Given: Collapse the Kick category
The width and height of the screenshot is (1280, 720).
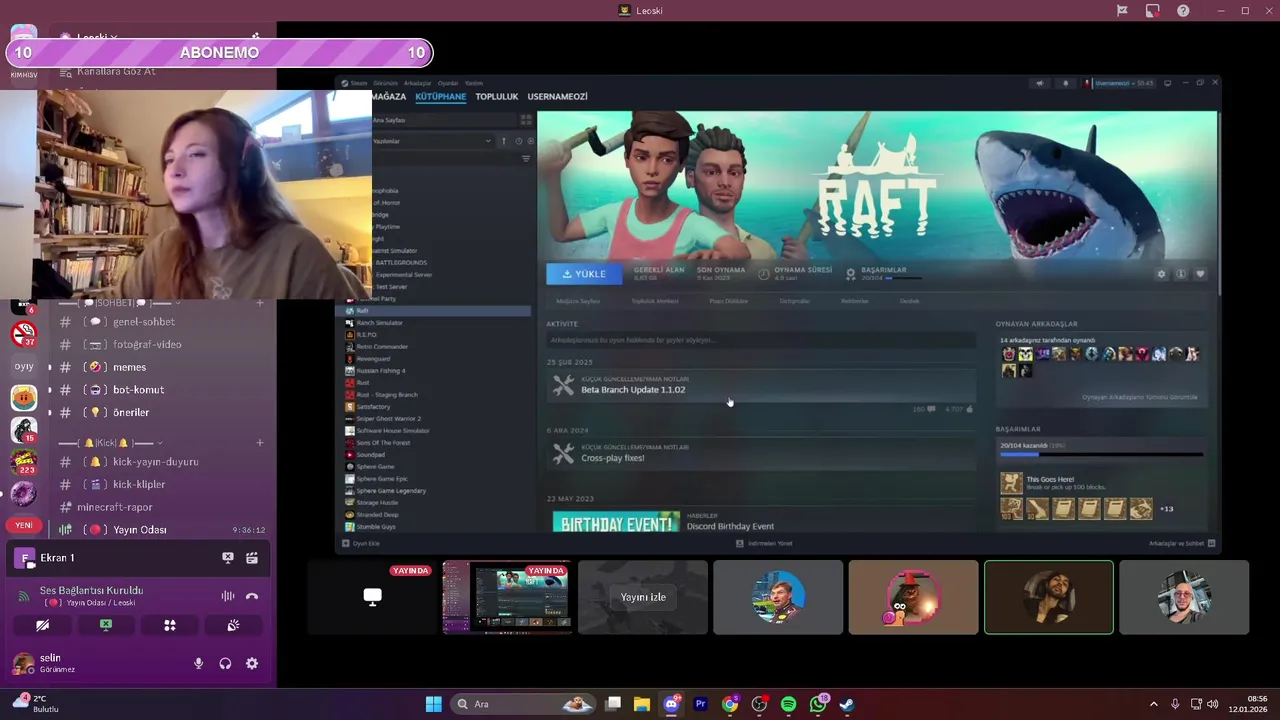Looking at the screenshot, I should pyautogui.click(x=110, y=442).
